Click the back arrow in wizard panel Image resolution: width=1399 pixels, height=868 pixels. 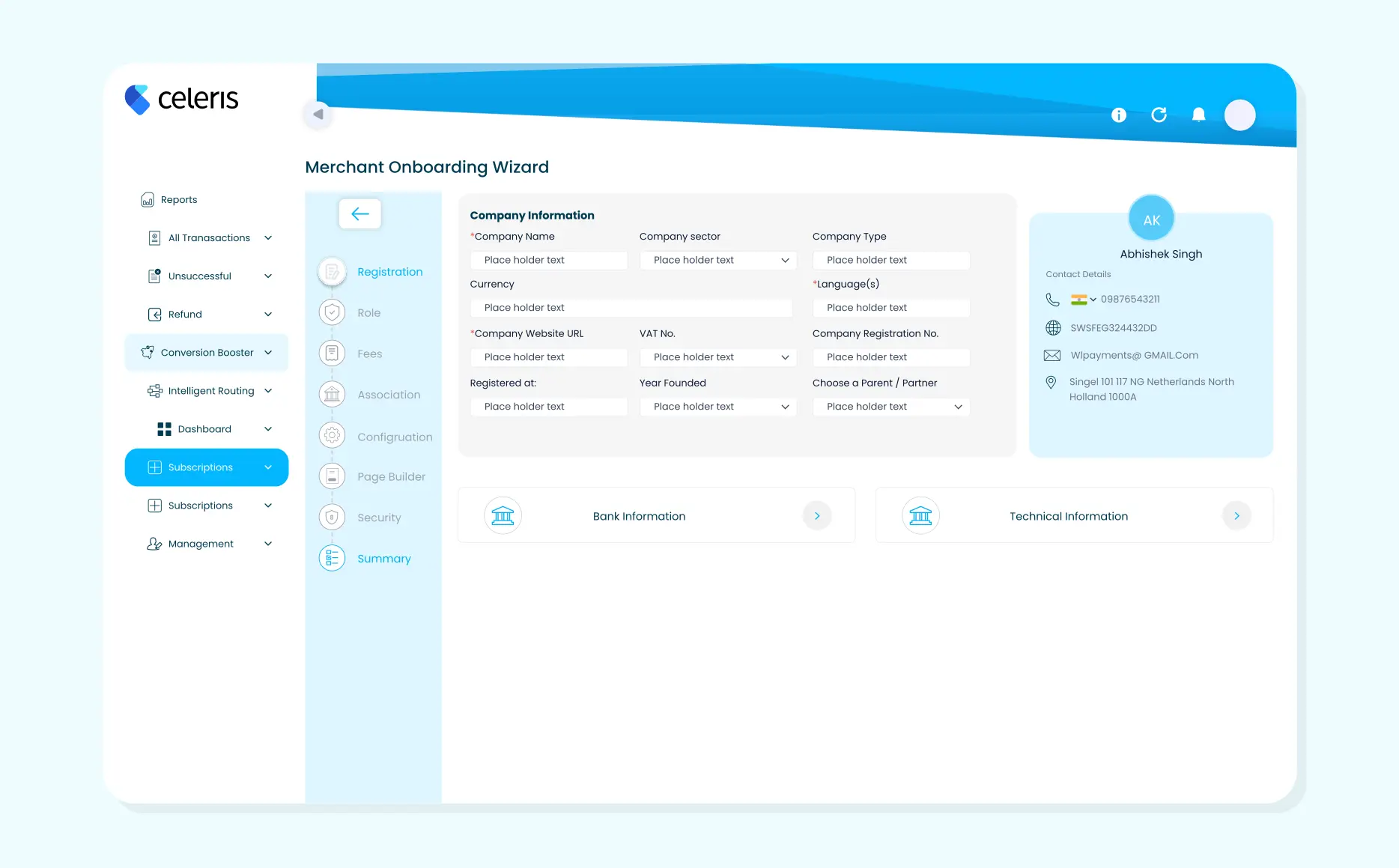click(359, 214)
